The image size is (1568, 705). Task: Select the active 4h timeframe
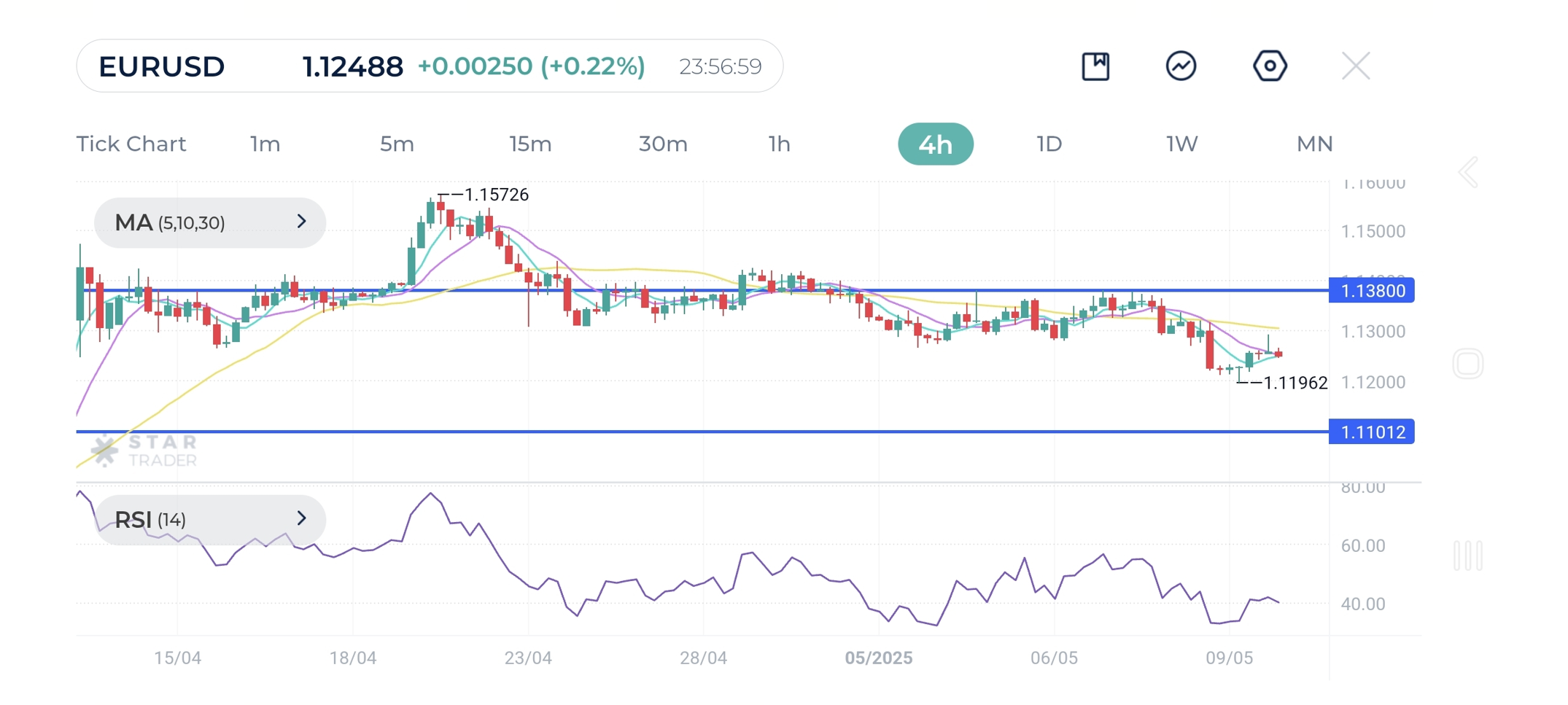935,144
